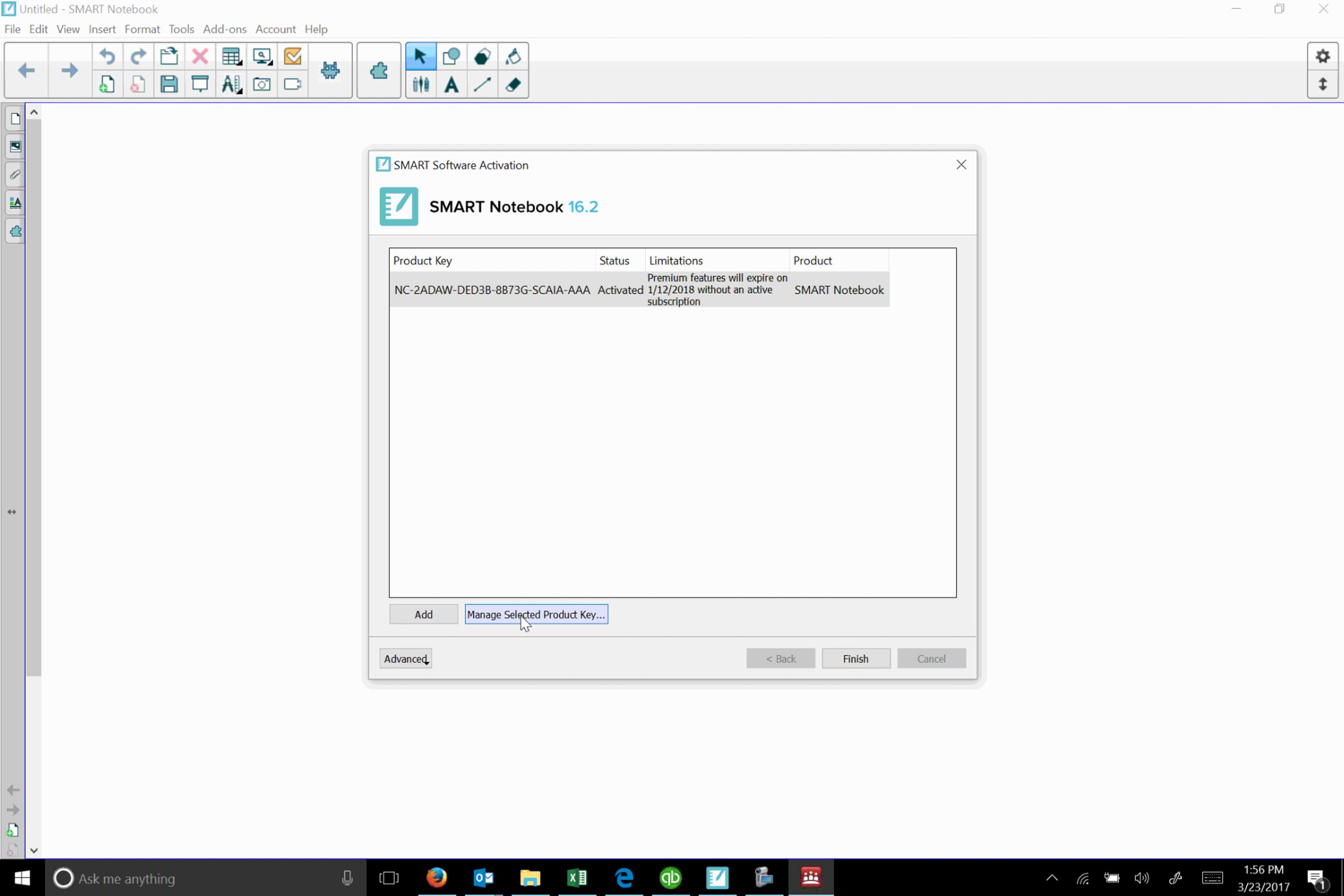
Task: Go to next page with toolbar right arrow
Action: [x=69, y=71]
